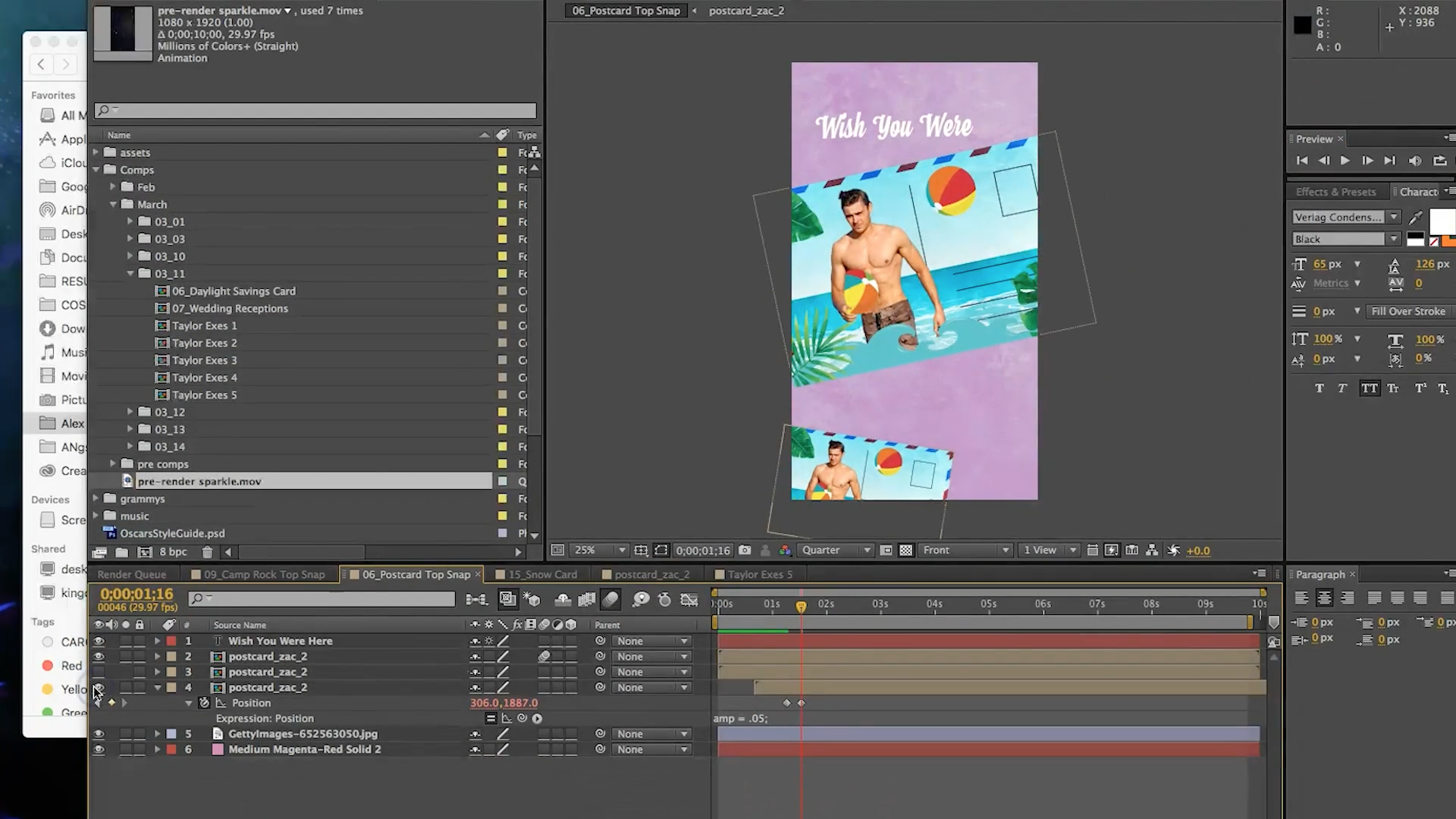Open the Taylor Exes 5 timeline tab

[x=759, y=575]
